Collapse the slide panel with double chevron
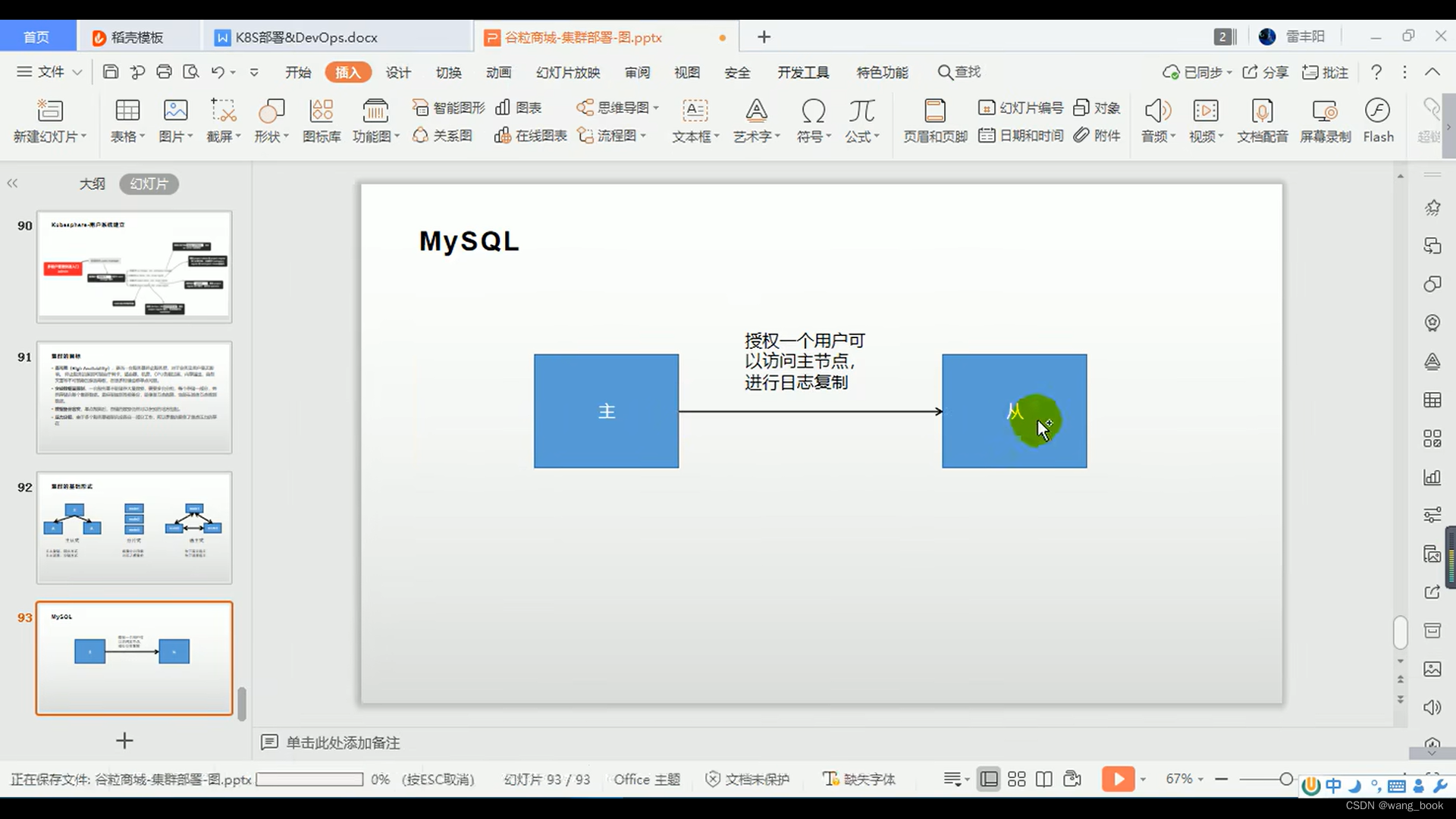 tap(12, 184)
